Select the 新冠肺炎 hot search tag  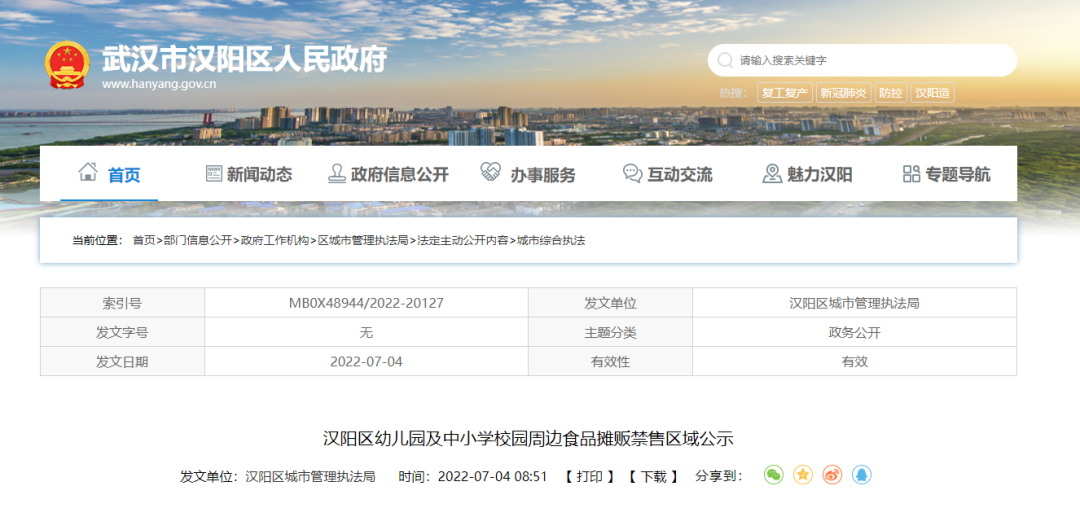pos(843,93)
